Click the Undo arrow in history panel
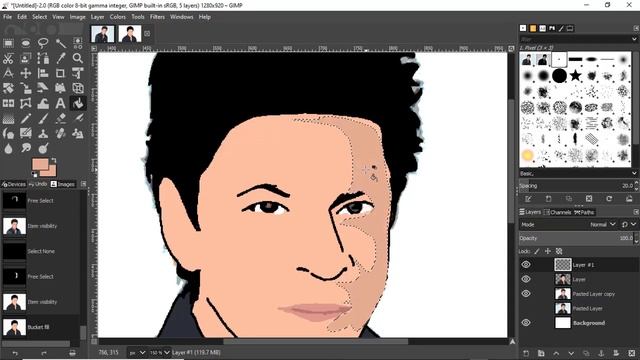The height and width of the screenshot is (360, 640). (x=15, y=353)
